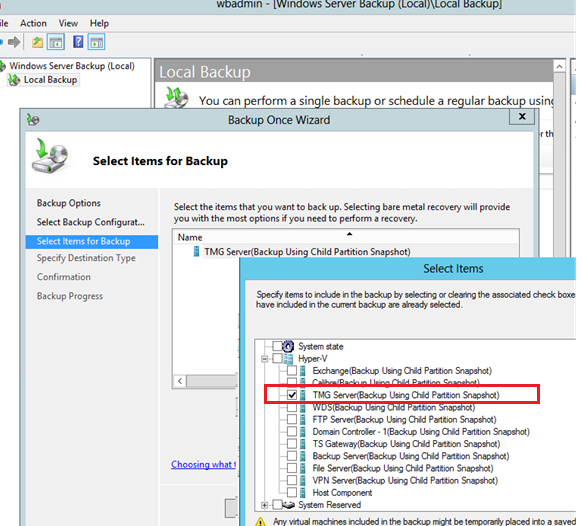This screenshot has height=526, width=582.
Task: Go to Specify Destination Type step
Action: 86,258
